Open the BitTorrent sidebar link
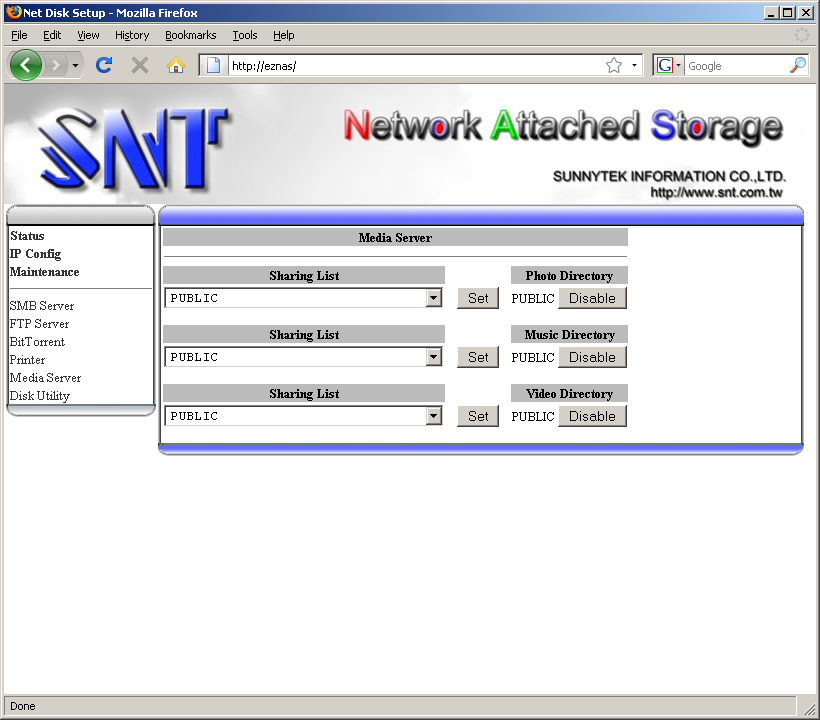Screen dimensions: 820x720 [37, 342]
